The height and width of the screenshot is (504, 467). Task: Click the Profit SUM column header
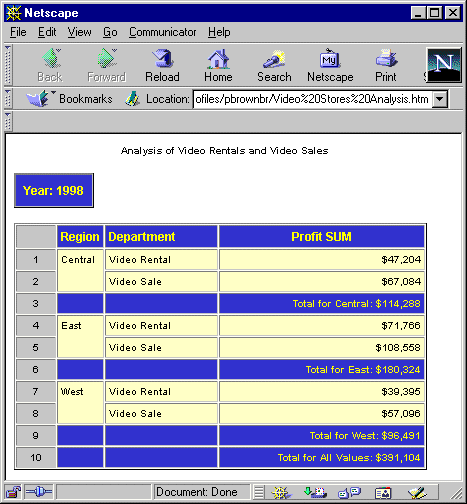coord(322,237)
